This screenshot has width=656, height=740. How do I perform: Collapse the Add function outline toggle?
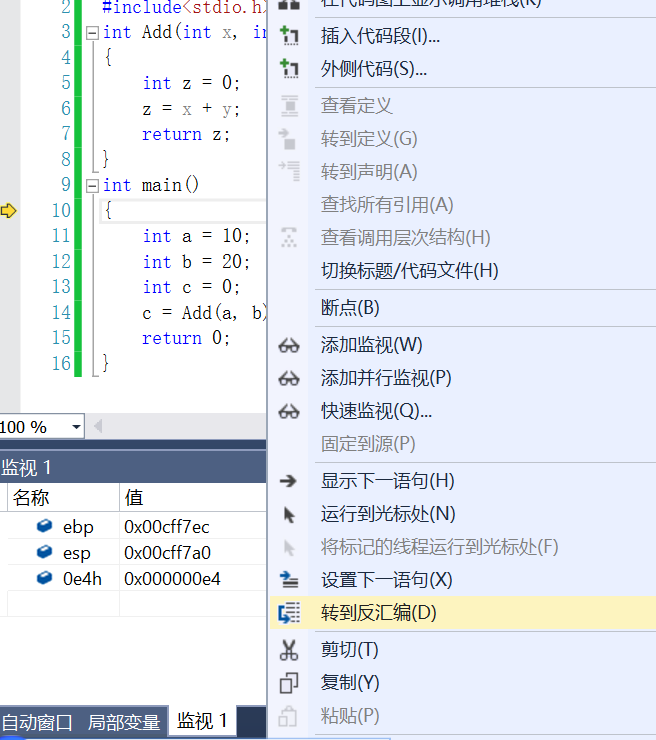click(x=93, y=33)
